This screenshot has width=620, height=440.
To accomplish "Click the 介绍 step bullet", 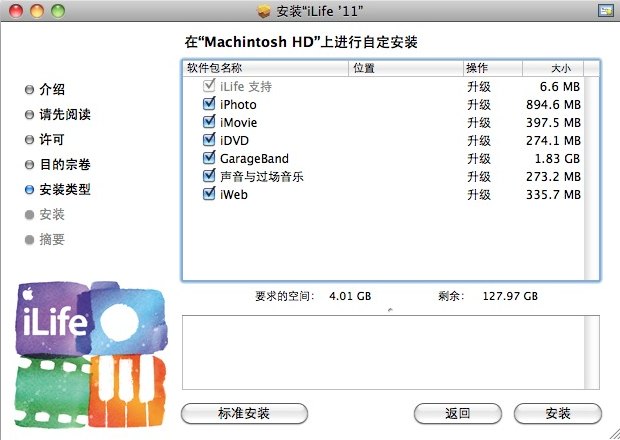I will [x=29, y=90].
